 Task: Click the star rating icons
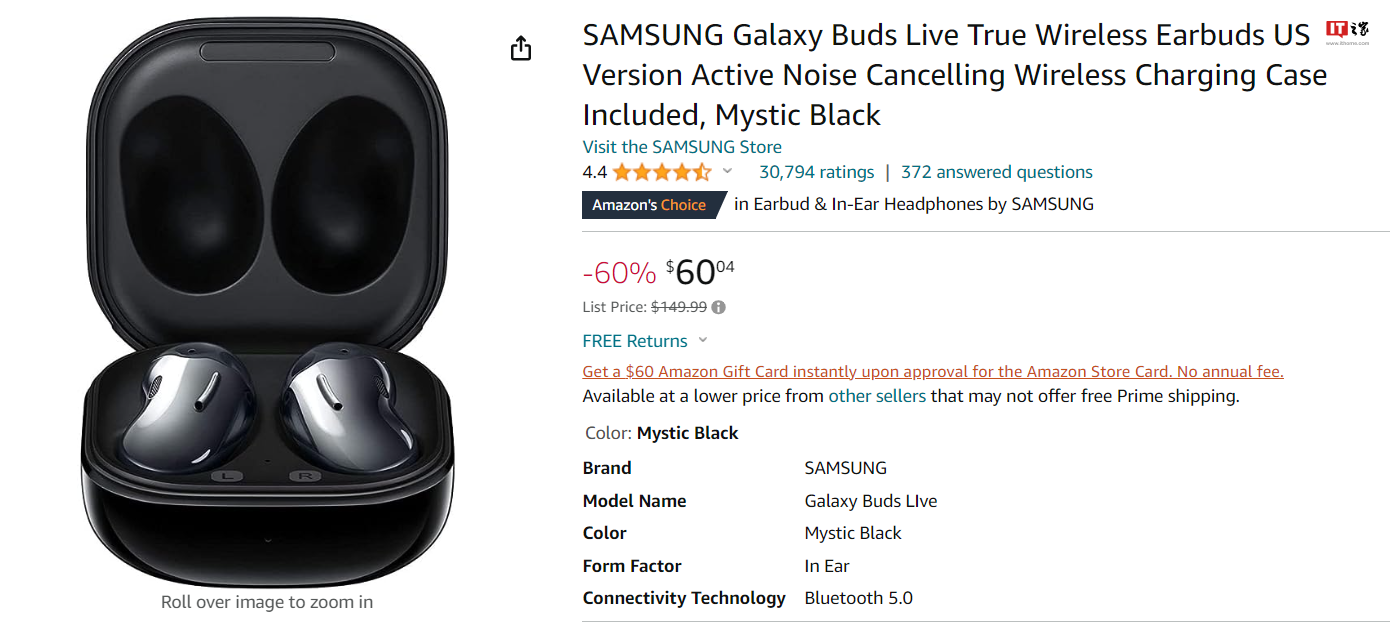click(662, 172)
